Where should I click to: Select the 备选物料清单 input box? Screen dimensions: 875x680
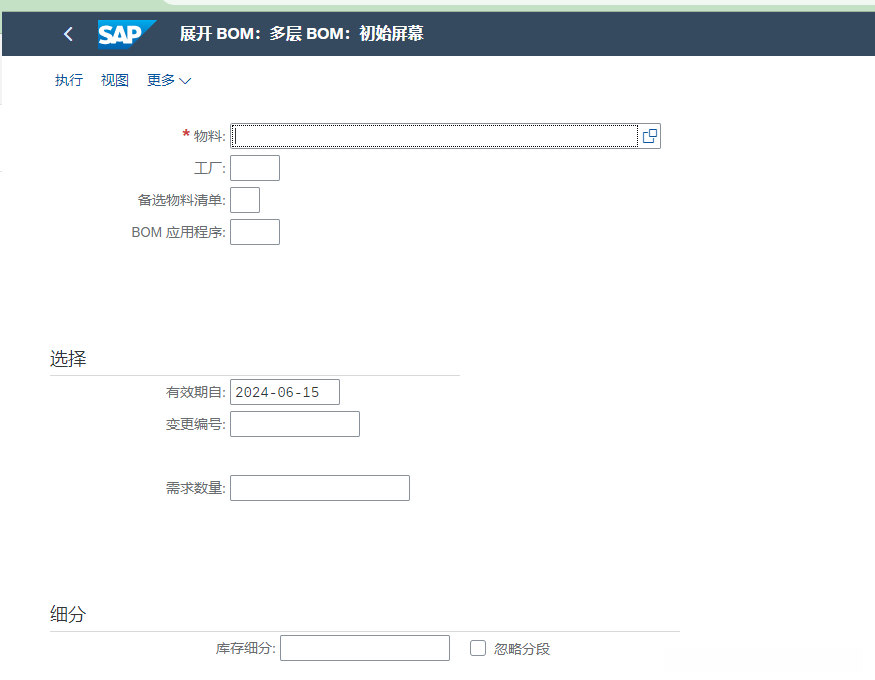245,200
